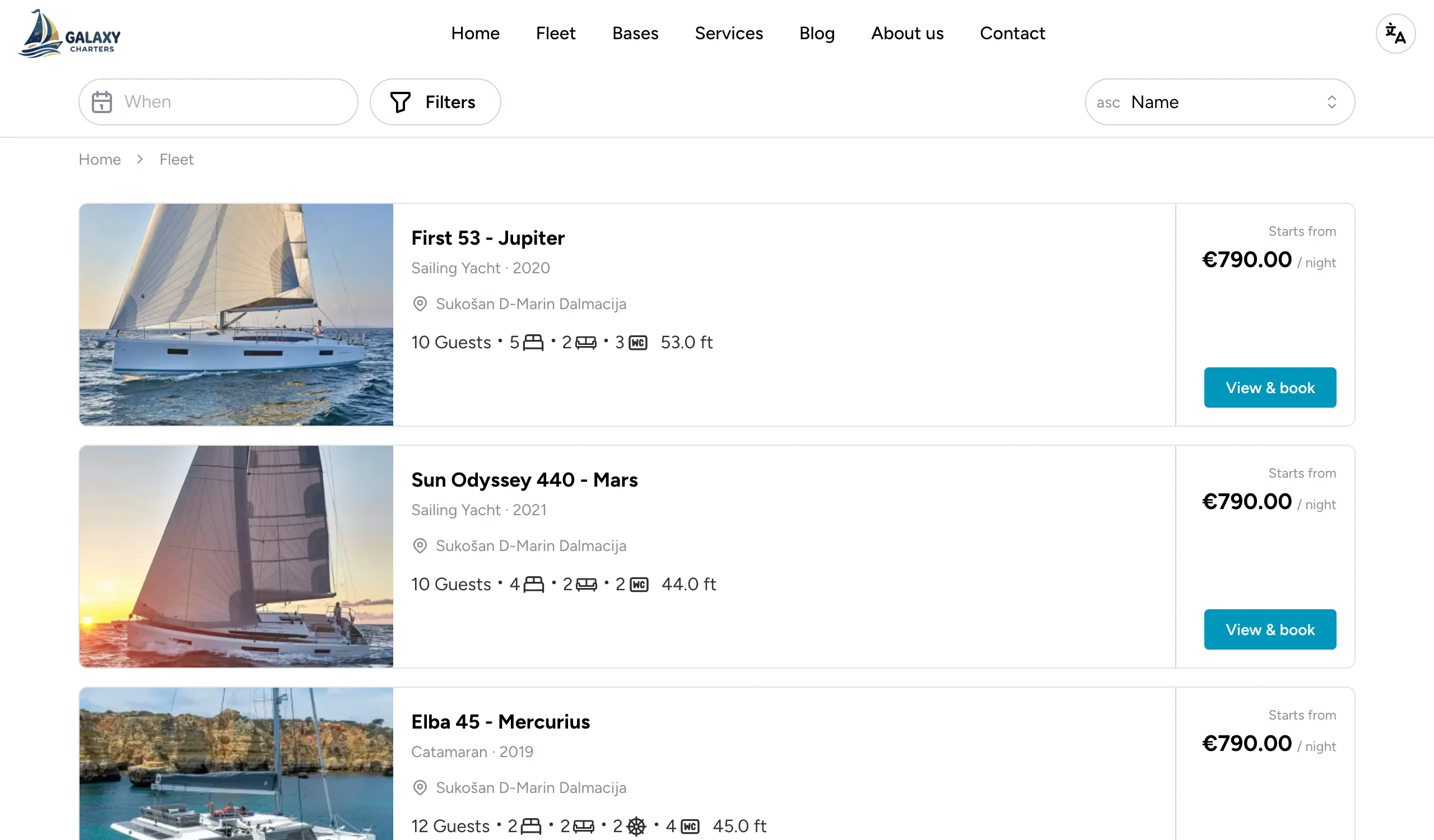Screen dimensions: 1434x840
Task: Click the bed cabins icon on Elba 45 - Mercurius
Action: pyautogui.click(x=531, y=826)
